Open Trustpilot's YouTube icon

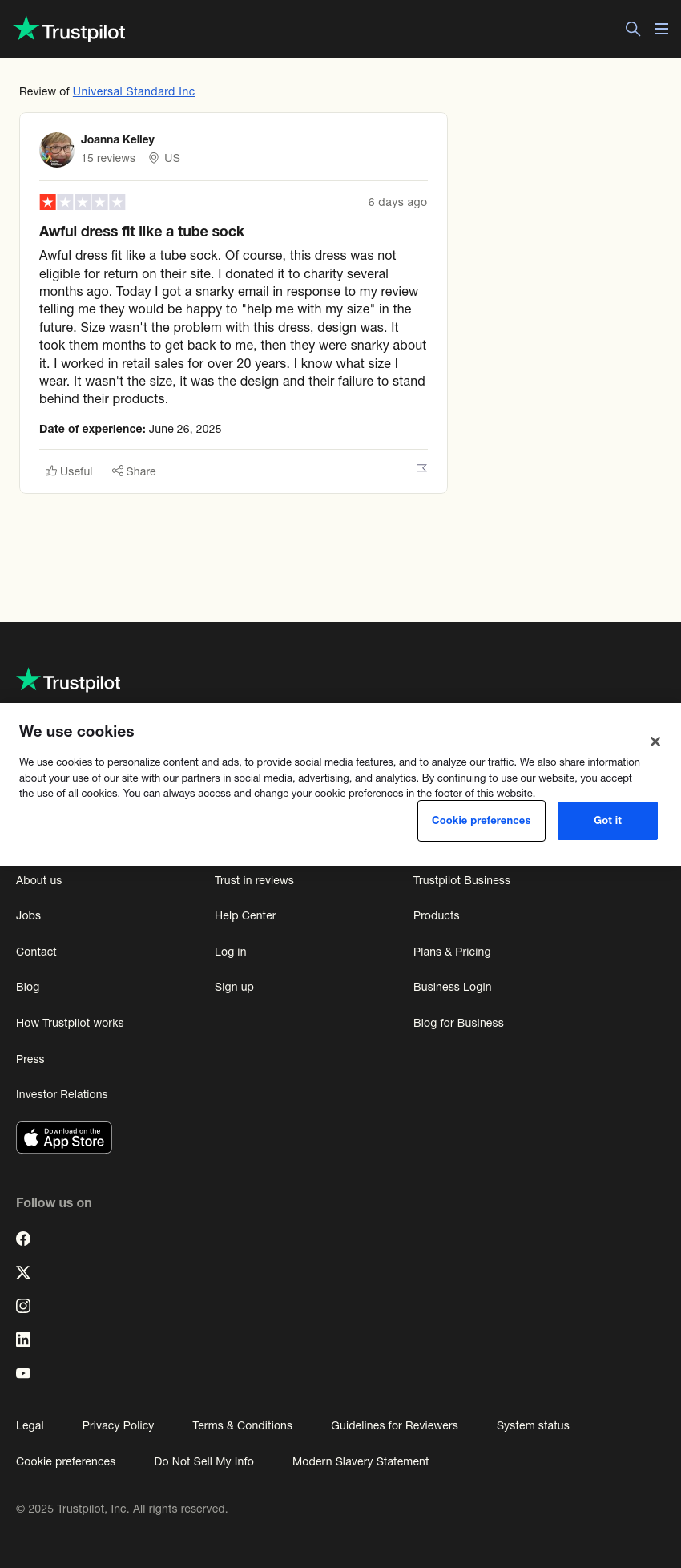[23, 1373]
